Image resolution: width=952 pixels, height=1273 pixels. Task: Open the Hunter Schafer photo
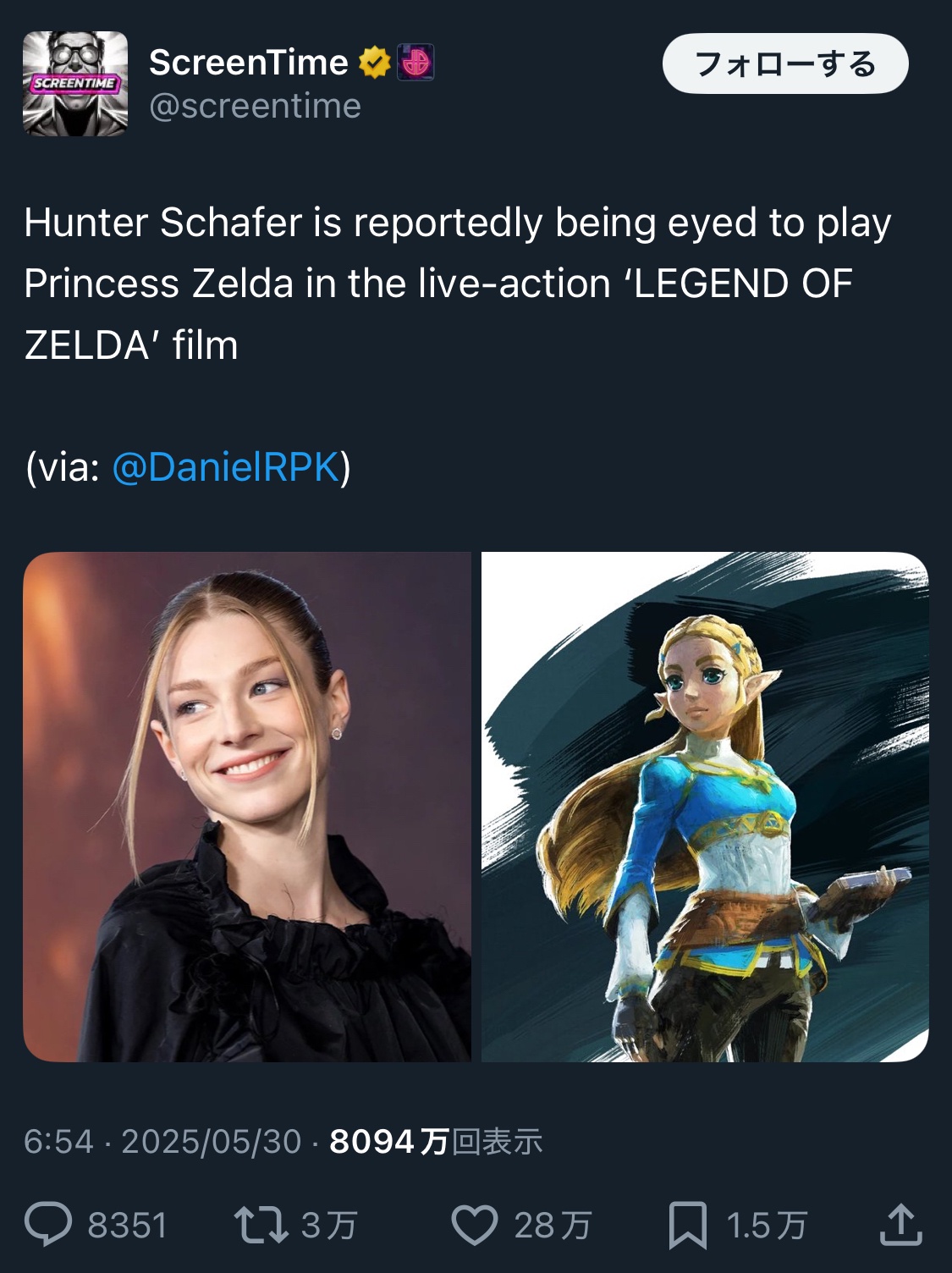(247, 807)
